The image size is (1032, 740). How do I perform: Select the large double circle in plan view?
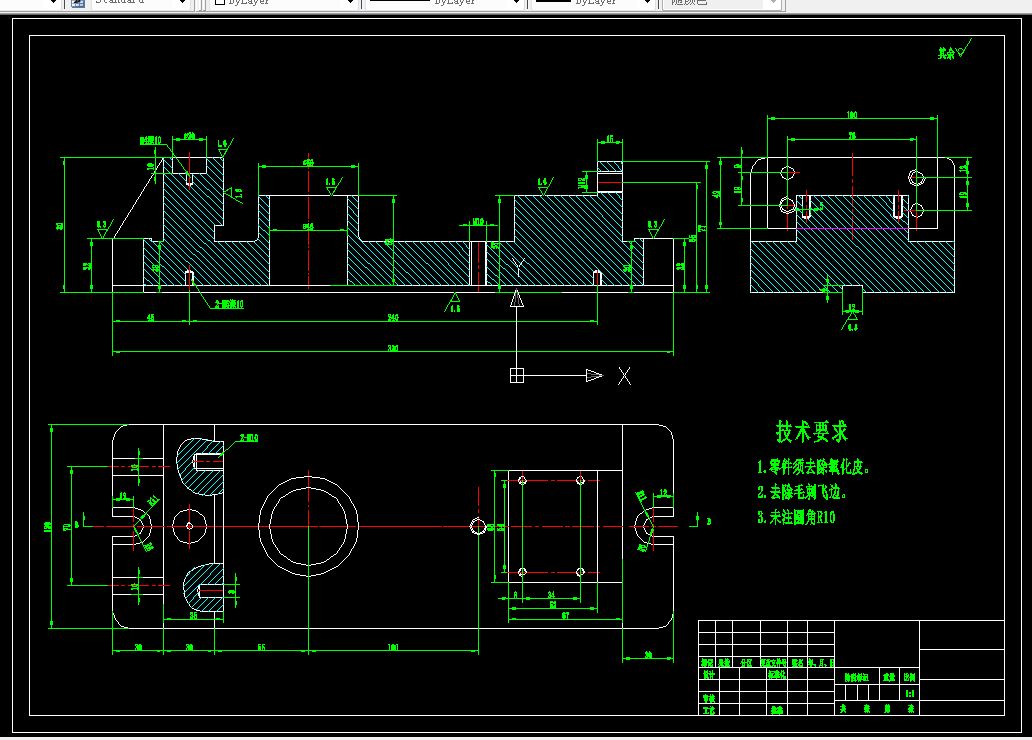point(308,526)
